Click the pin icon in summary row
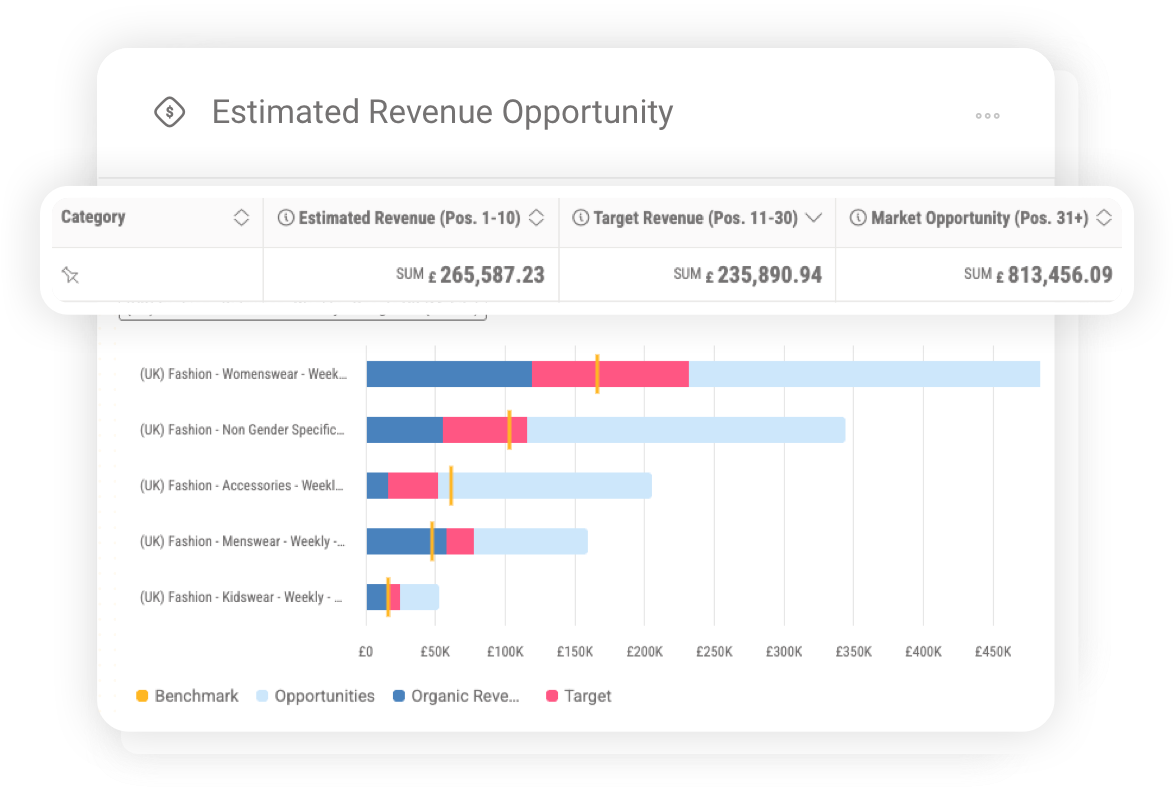The image size is (1174, 794). (x=69, y=274)
